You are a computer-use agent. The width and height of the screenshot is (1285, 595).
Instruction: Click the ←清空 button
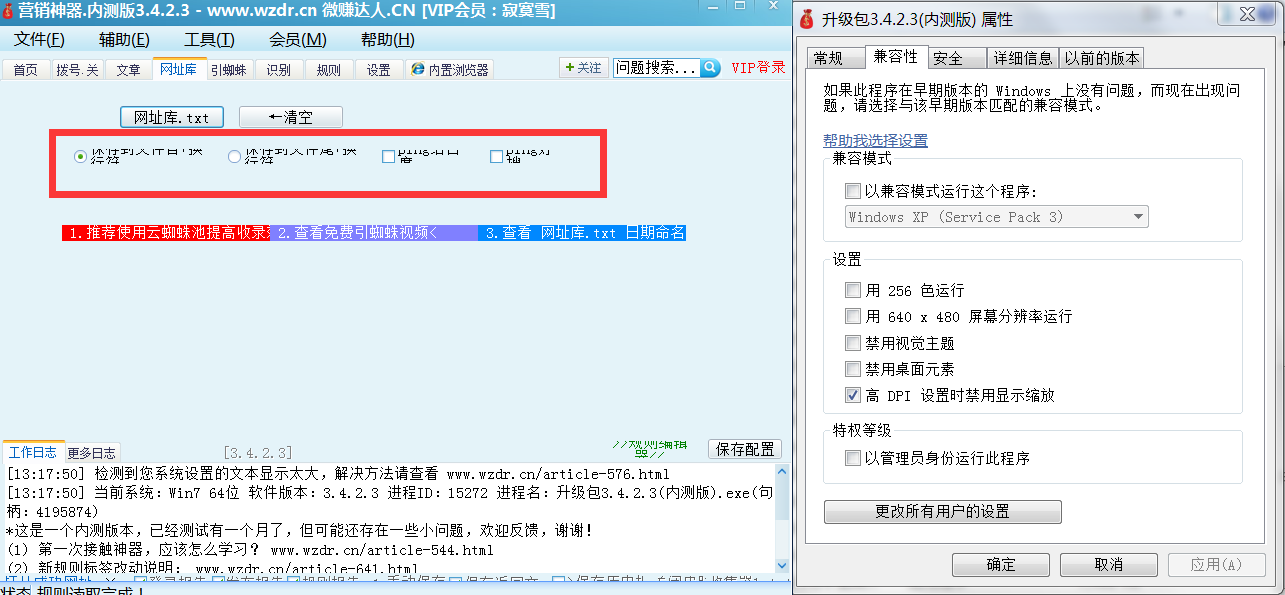click(289, 116)
